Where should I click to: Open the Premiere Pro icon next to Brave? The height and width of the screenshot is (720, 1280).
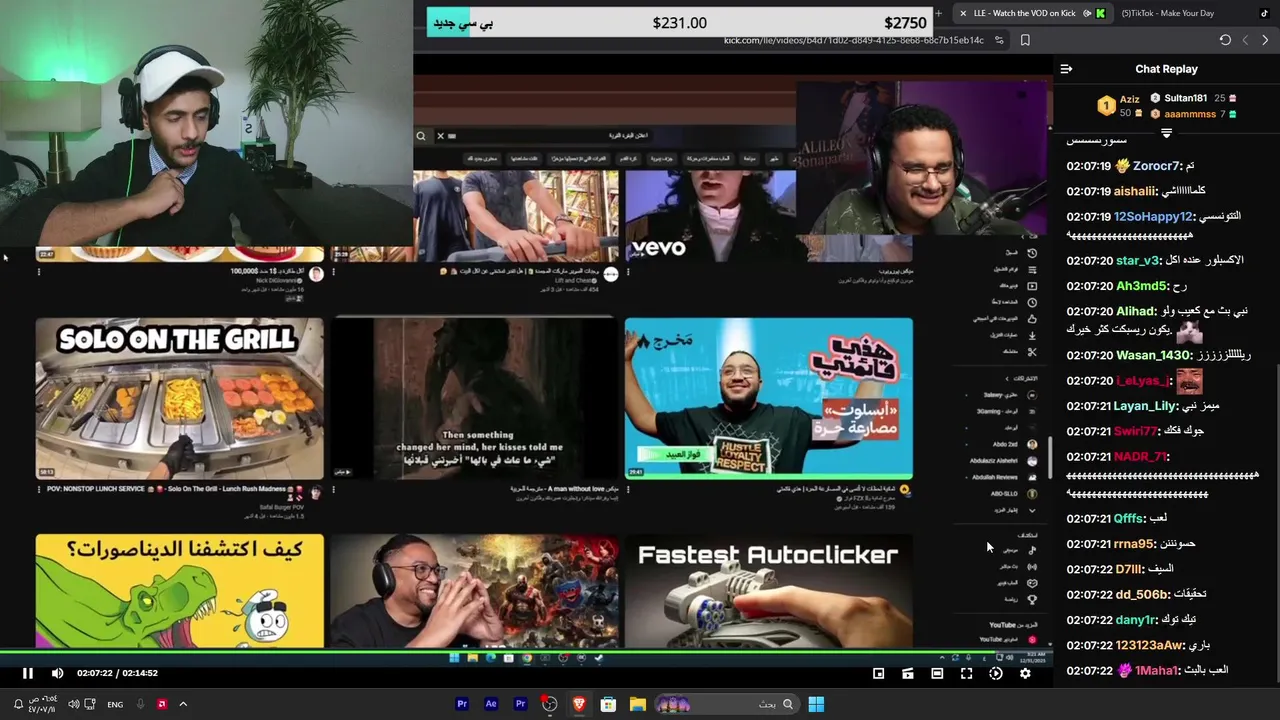tap(520, 704)
